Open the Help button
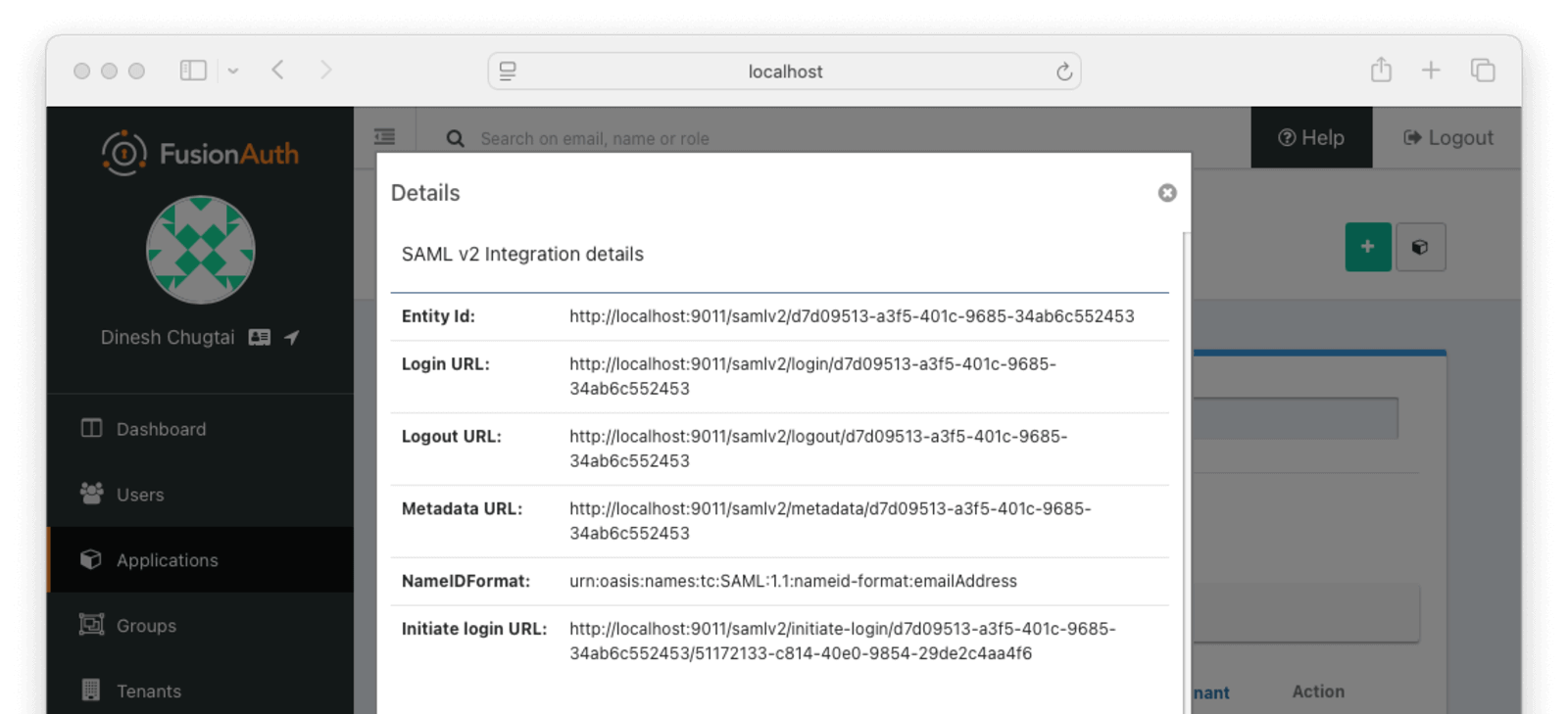The height and width of the screenshot is (714, 1568). (x=1311, y=138)
